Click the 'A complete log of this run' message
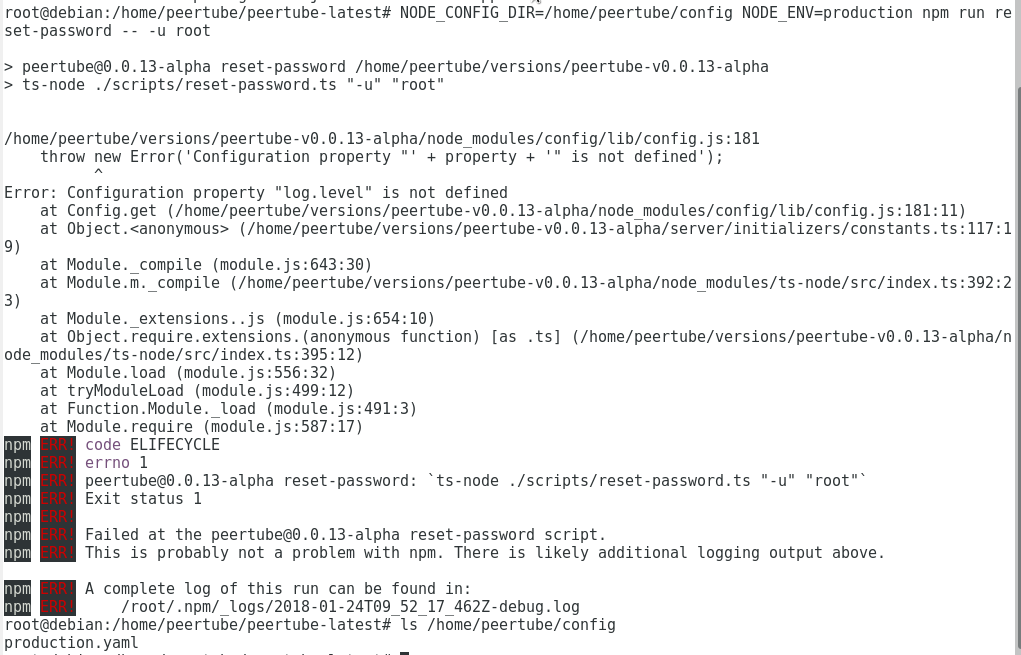The image size is (1021, 655). tap(278, 589)
